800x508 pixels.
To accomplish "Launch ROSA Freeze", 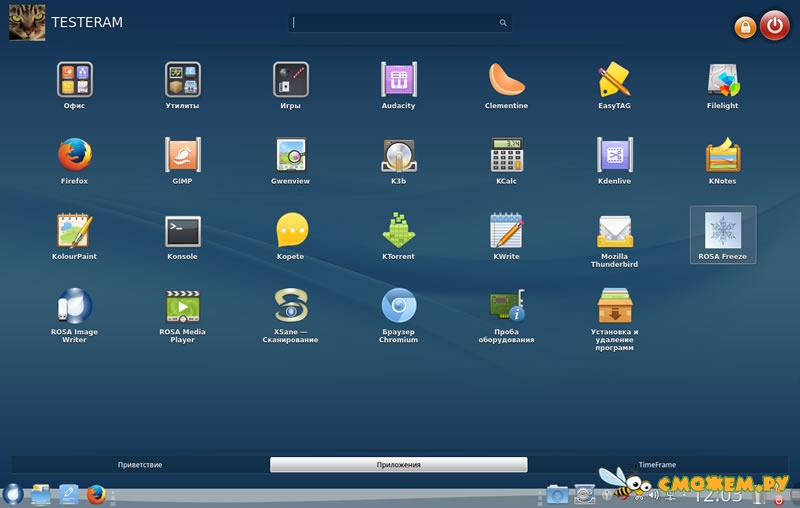I will tap(723, 235).
